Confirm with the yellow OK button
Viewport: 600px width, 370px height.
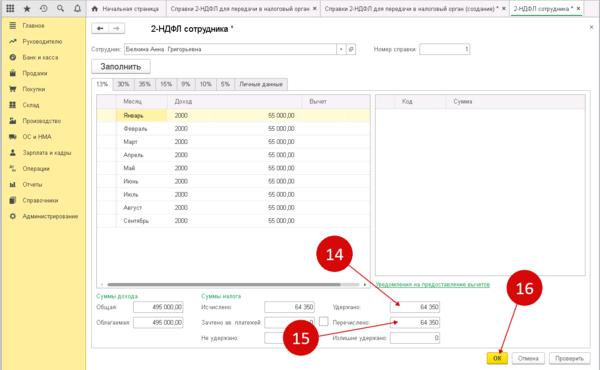tap(497, 358)
